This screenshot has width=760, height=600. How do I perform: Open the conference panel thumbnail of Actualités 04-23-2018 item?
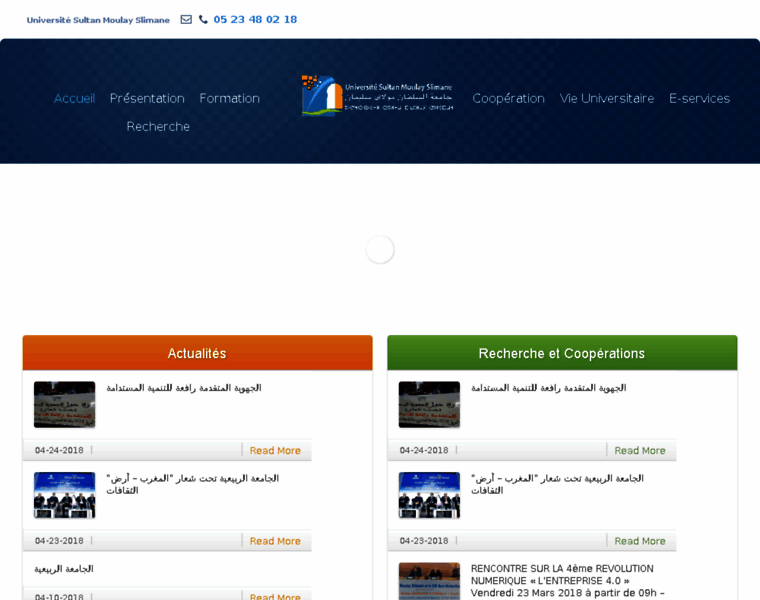click(64, 495)
